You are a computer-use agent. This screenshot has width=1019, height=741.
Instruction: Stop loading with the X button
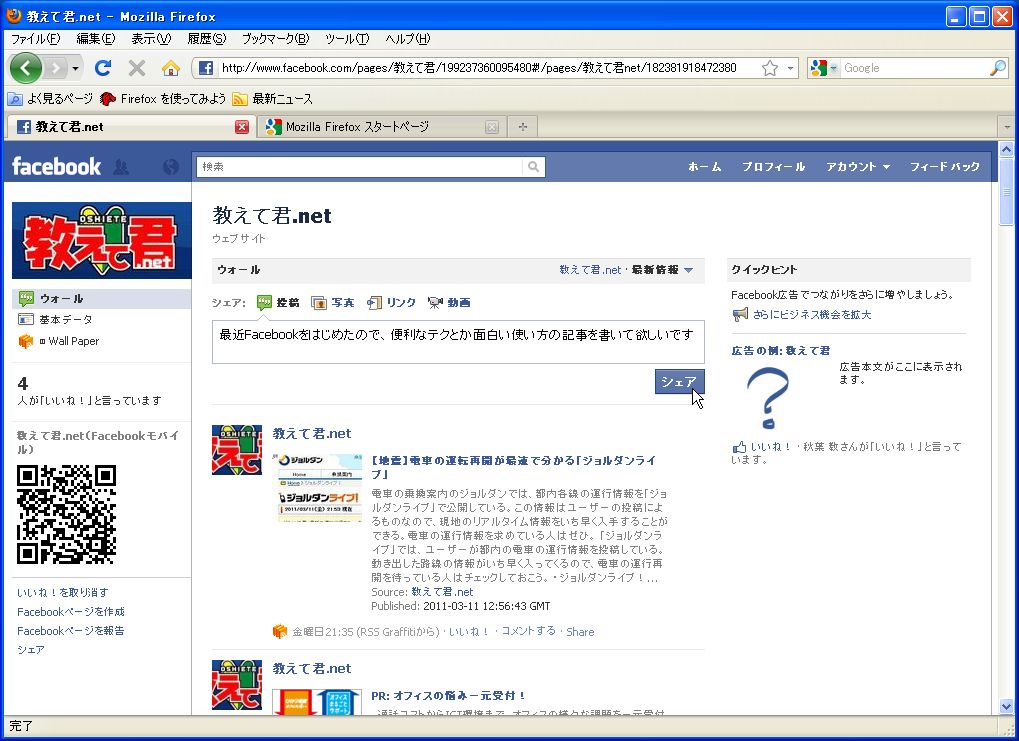[x=136, y=68]
